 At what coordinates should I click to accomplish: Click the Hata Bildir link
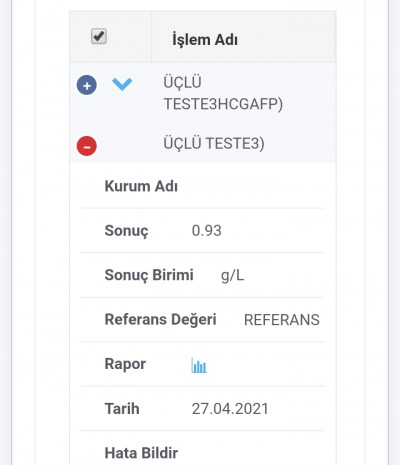(x=141, y=453)
